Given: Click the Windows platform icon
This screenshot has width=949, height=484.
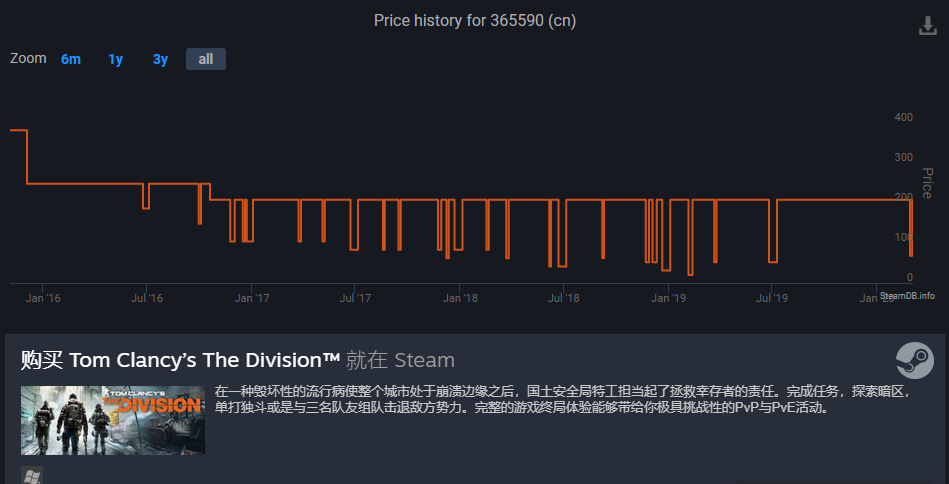Looking at the screenshot, I should (31, 476).
